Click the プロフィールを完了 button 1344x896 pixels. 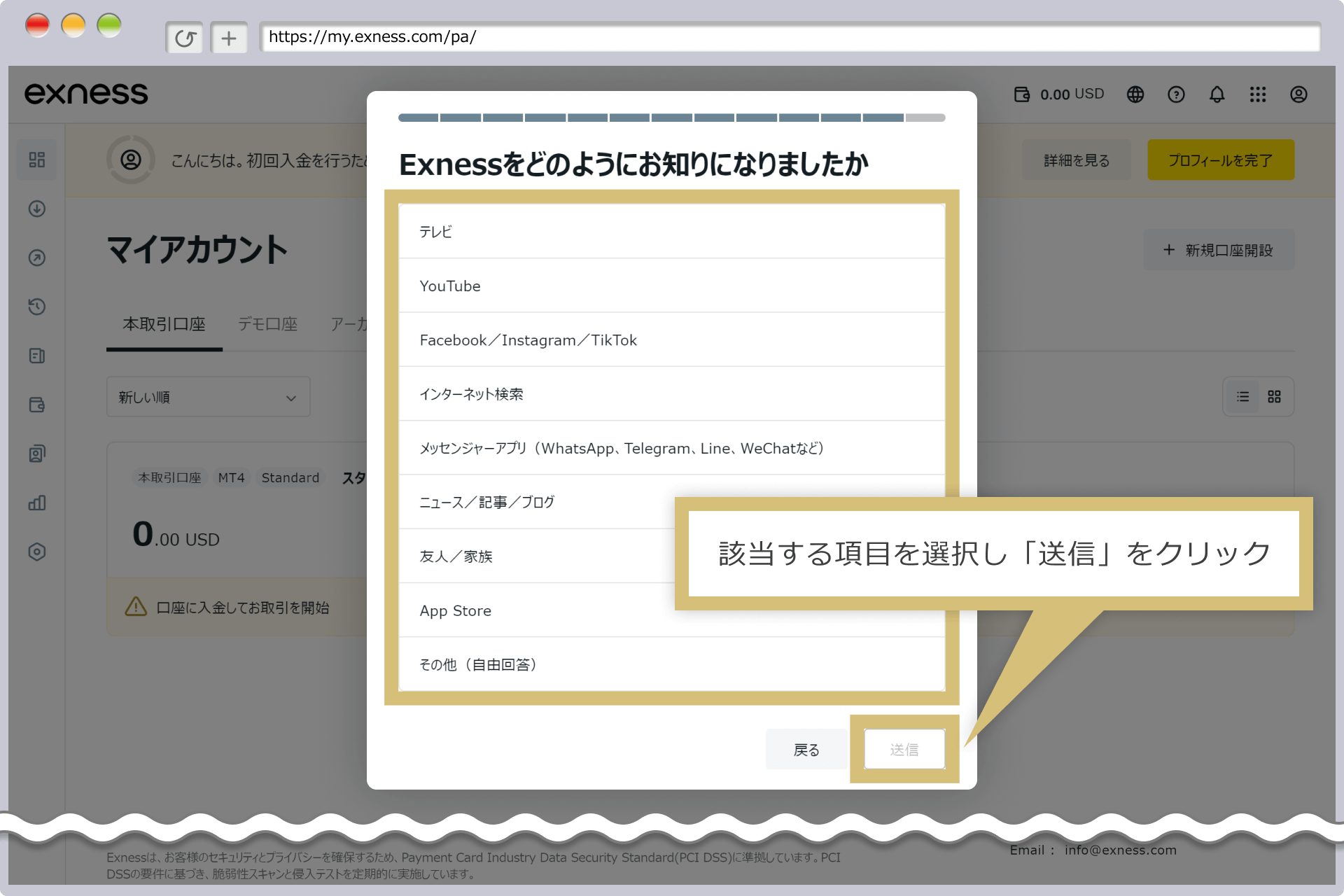click(1221, 160)
